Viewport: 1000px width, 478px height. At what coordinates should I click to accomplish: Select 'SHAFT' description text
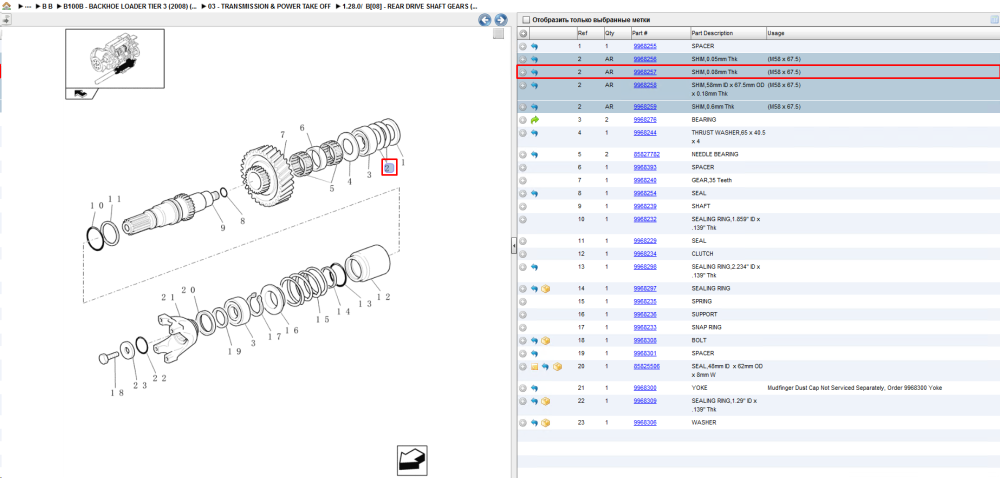pyautogui.click(x=700, y=206)
